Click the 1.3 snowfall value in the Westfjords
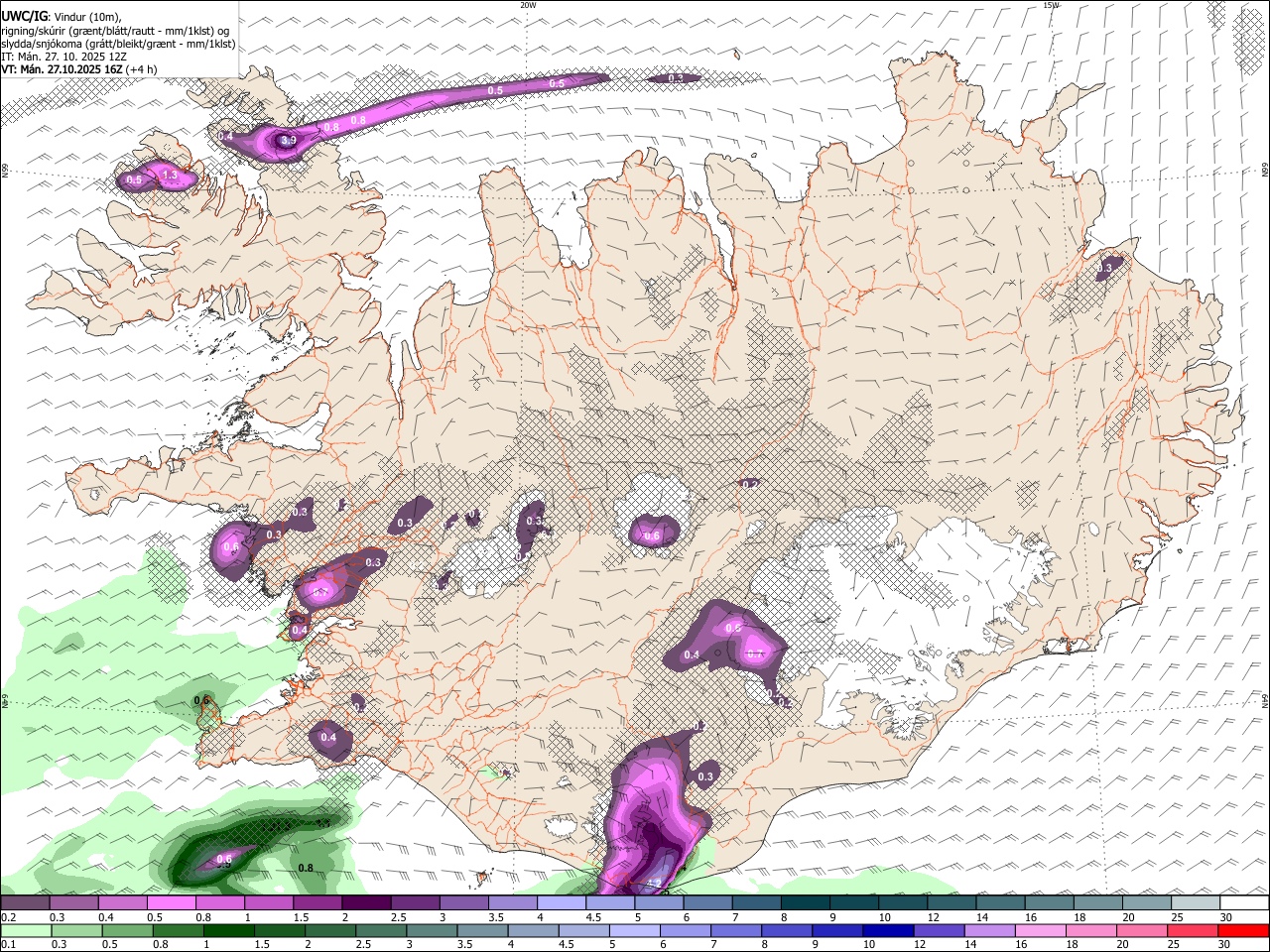This screenshot has width=1270, height=952. pos(169,176)
